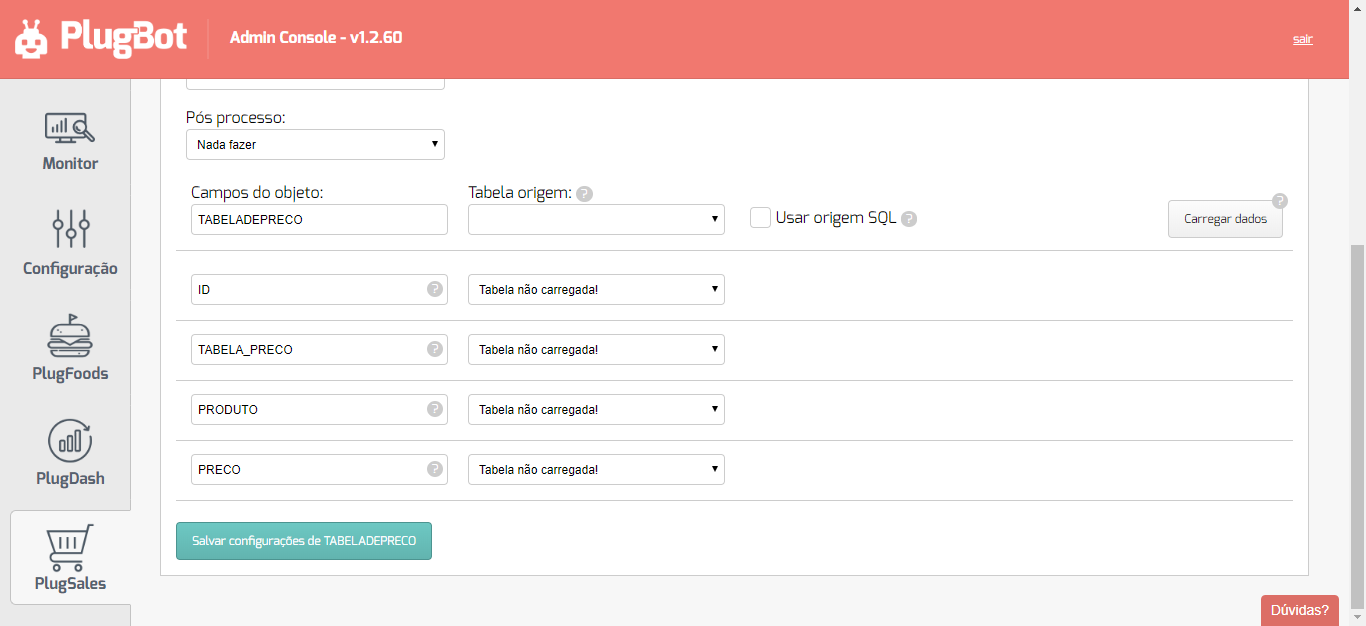Click the TABELA_PRECO text field

(x=319, y=349)
